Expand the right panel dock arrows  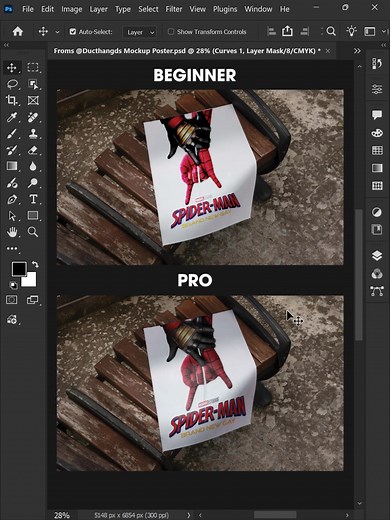[x=384, y=45]
